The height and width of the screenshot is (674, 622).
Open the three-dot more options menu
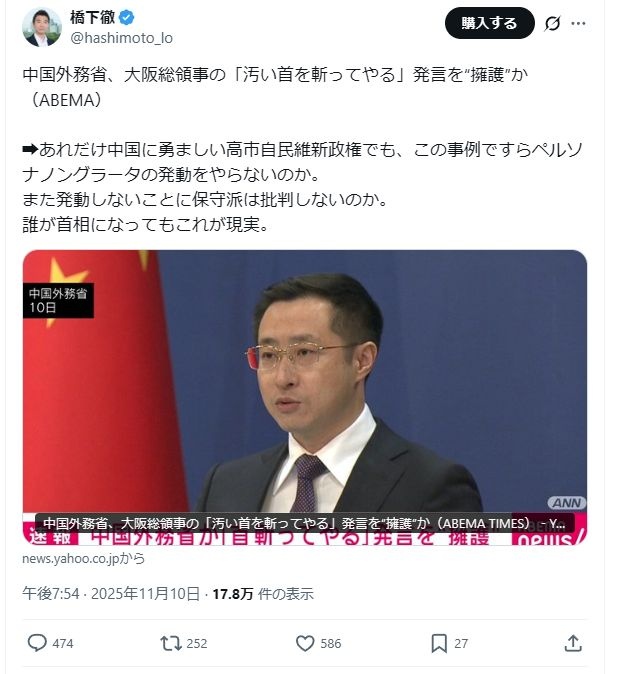(578, 23)
